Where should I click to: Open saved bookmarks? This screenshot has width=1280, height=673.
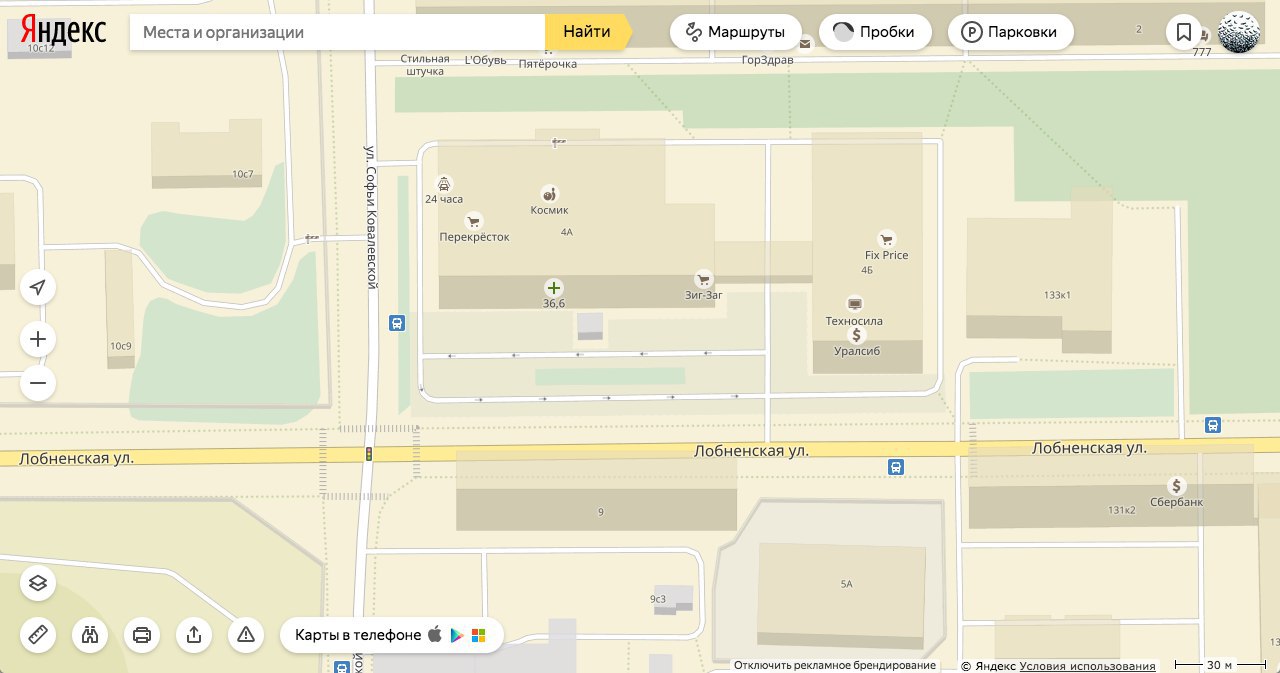coord(1184,32)
